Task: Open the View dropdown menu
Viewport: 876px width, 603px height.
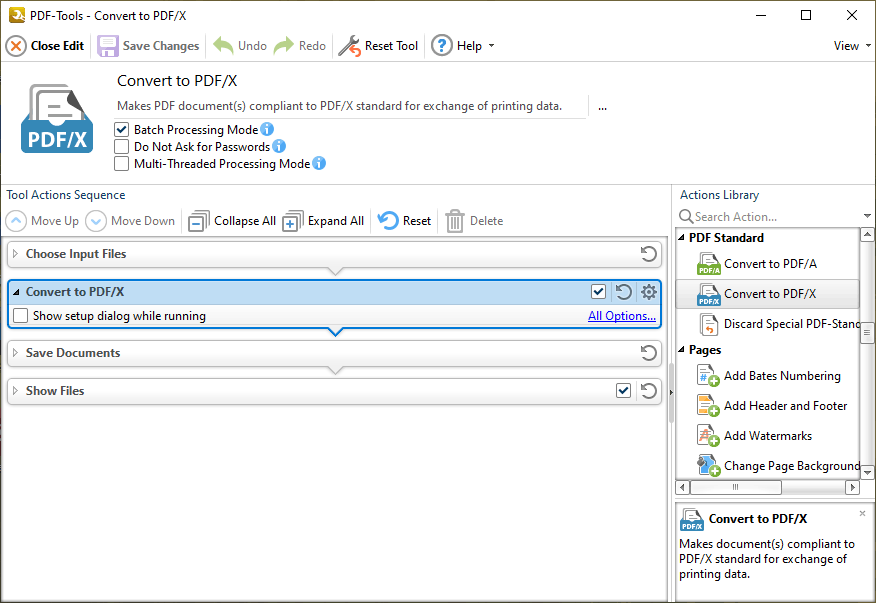Action: point(849,45)
